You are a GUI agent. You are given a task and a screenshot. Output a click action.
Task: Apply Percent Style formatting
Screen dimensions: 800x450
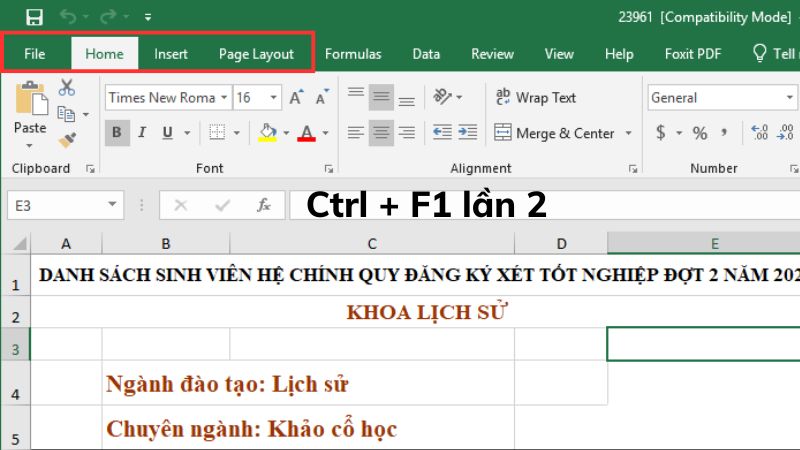700,133
